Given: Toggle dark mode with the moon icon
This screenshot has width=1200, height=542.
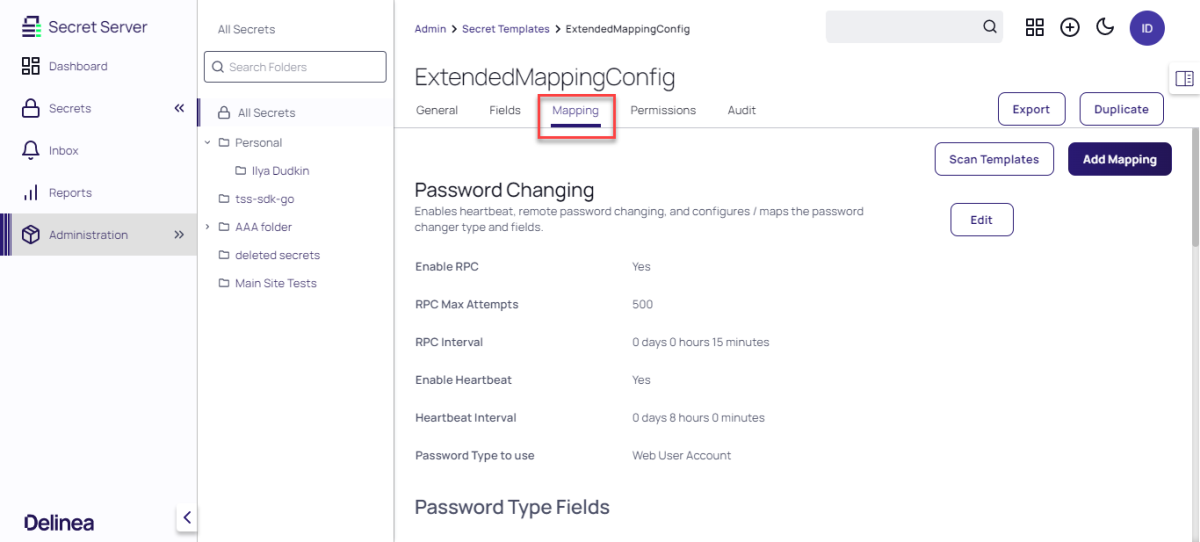Looking at the screenshot, I should coord(1105,27).
